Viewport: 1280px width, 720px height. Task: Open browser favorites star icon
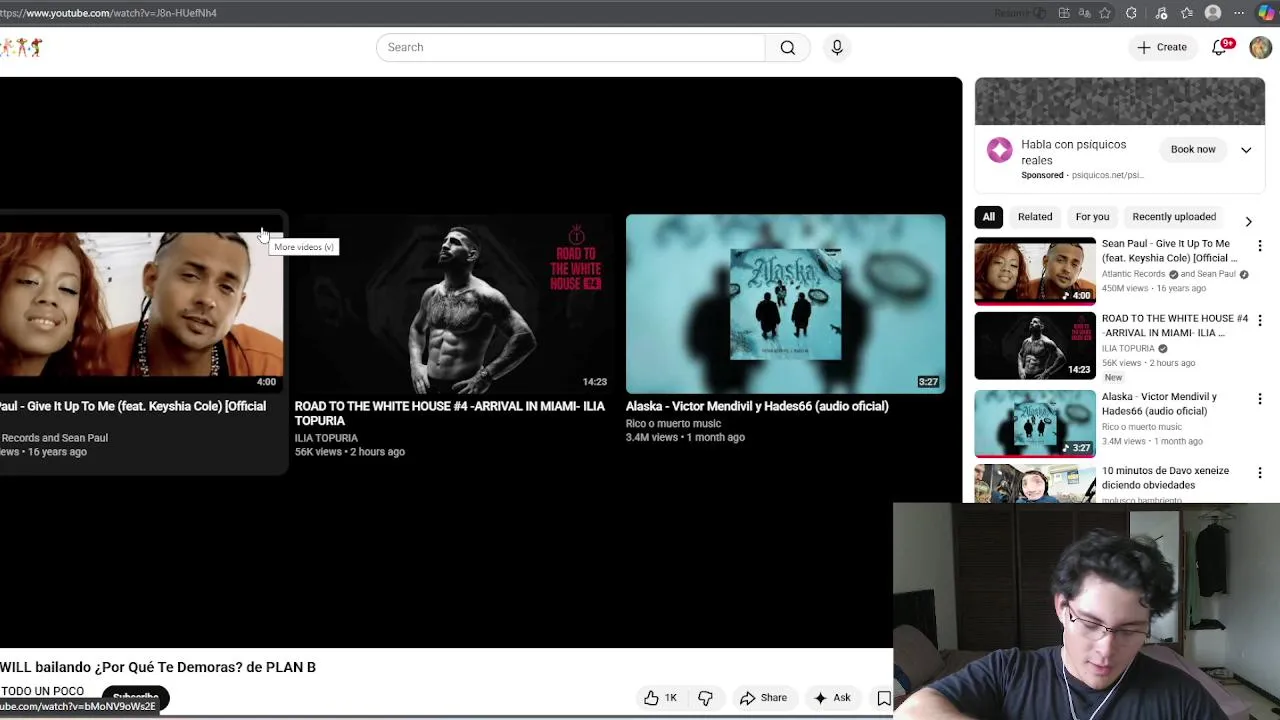[x=1105, y=13]
